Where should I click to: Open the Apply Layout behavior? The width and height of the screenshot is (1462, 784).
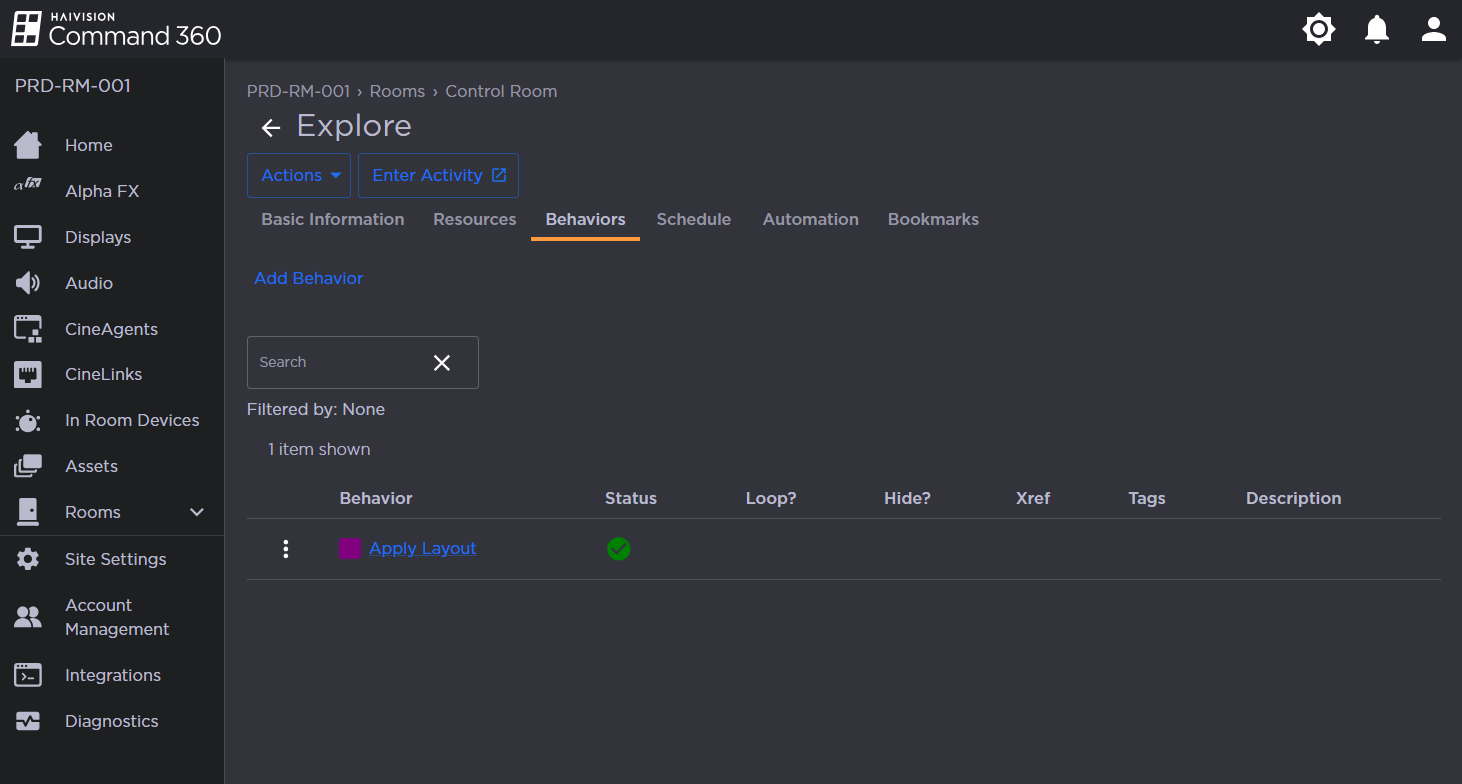422,548
